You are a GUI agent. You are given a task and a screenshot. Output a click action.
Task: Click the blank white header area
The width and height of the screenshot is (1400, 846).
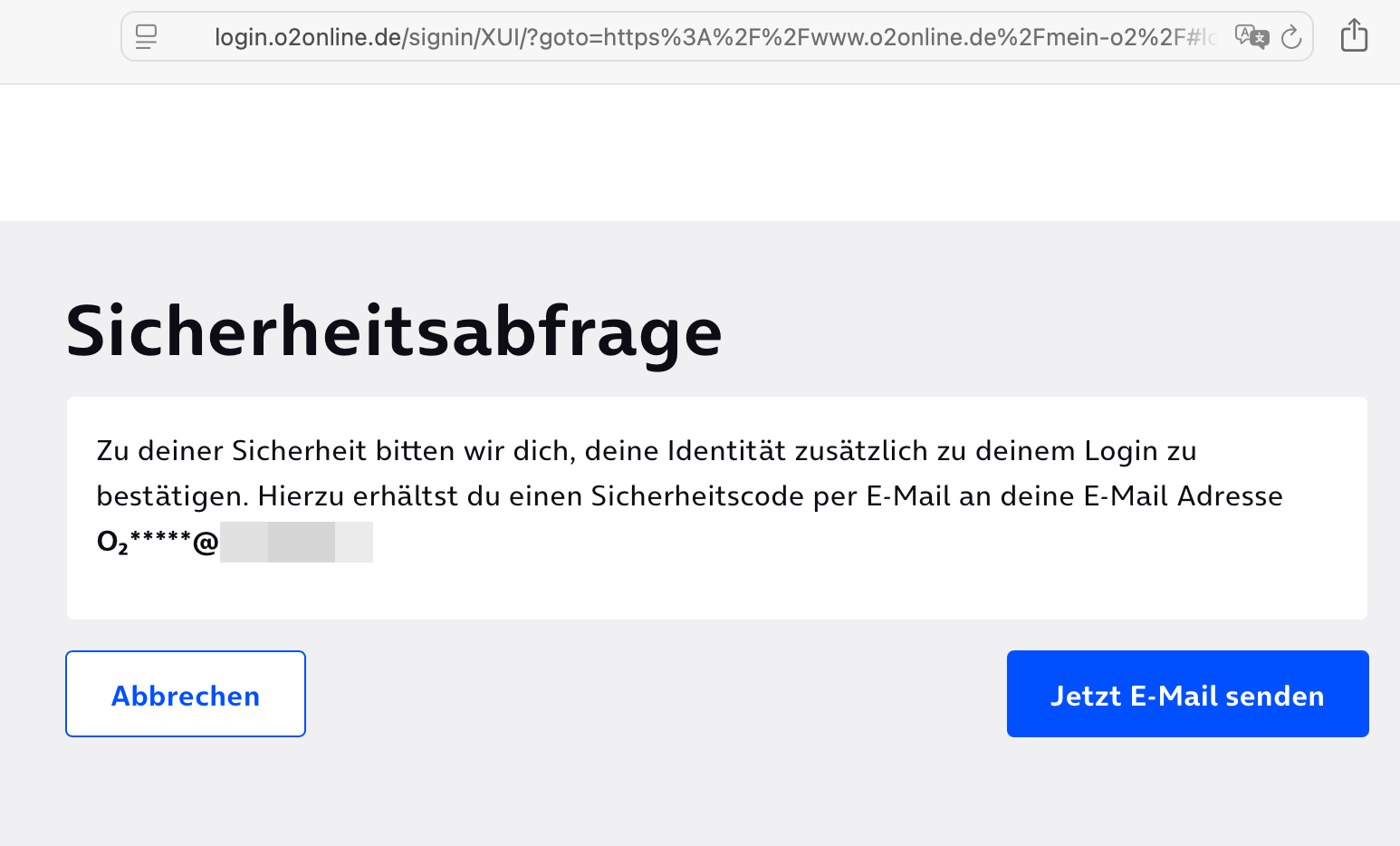(700, 152)
